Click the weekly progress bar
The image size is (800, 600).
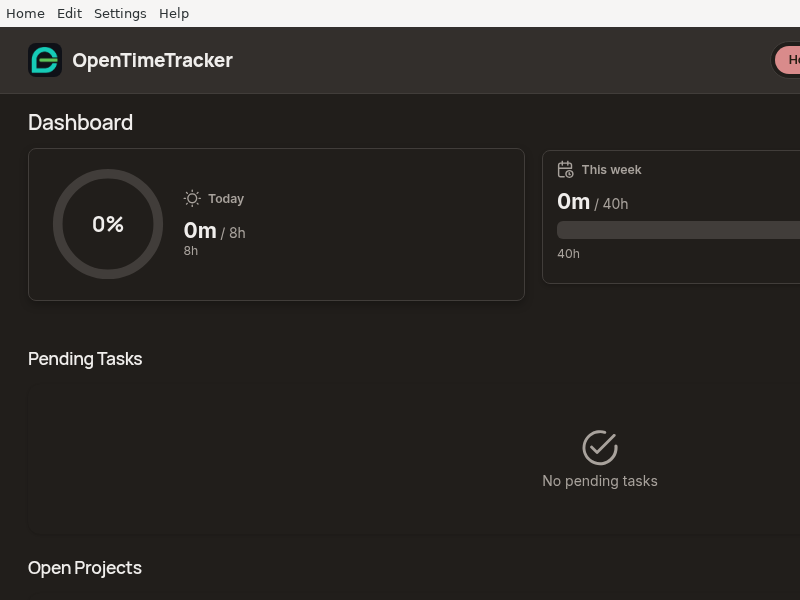[678, 230]
